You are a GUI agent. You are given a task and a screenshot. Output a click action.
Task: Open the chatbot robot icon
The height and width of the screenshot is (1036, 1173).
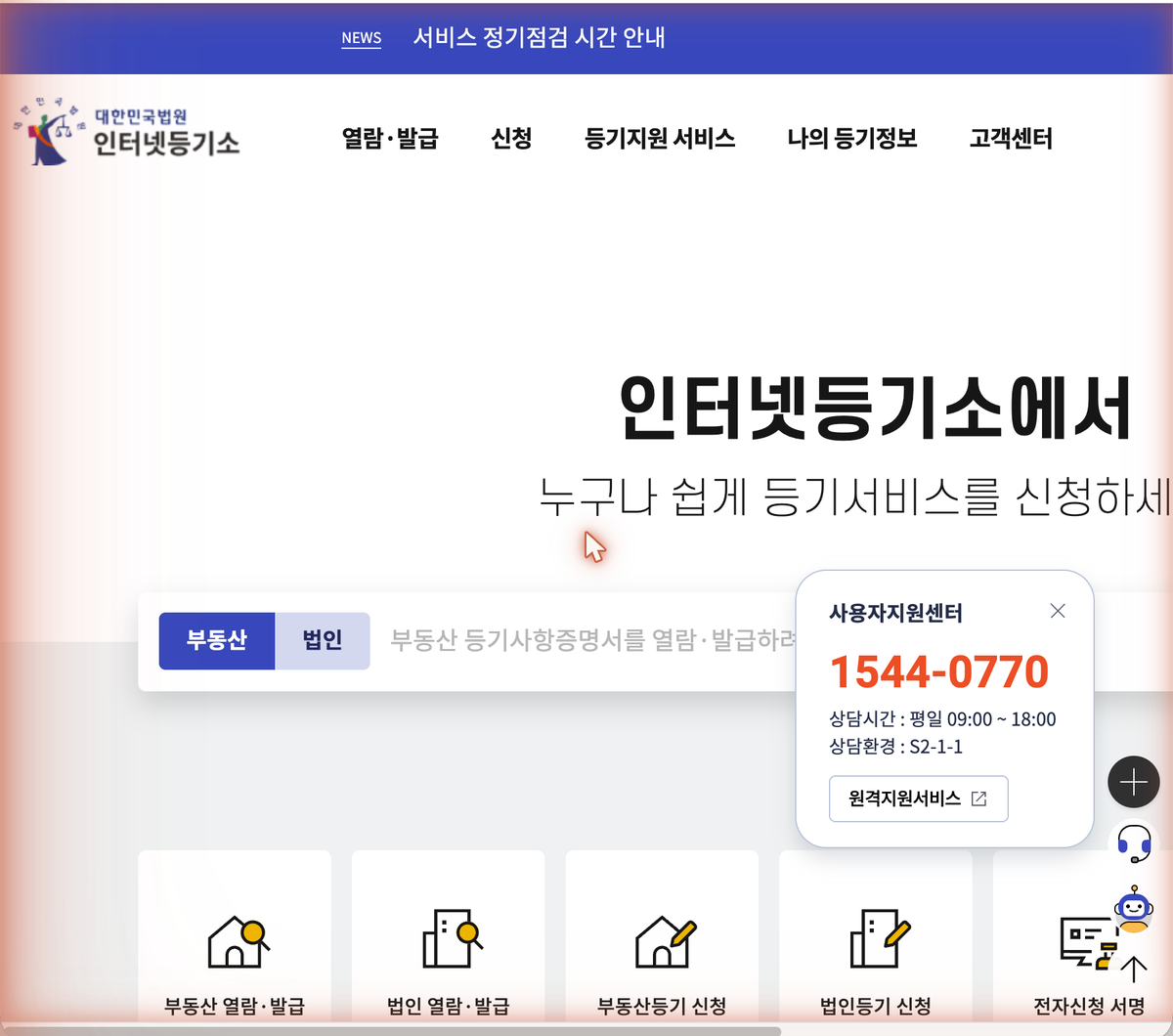point(1133,909)
